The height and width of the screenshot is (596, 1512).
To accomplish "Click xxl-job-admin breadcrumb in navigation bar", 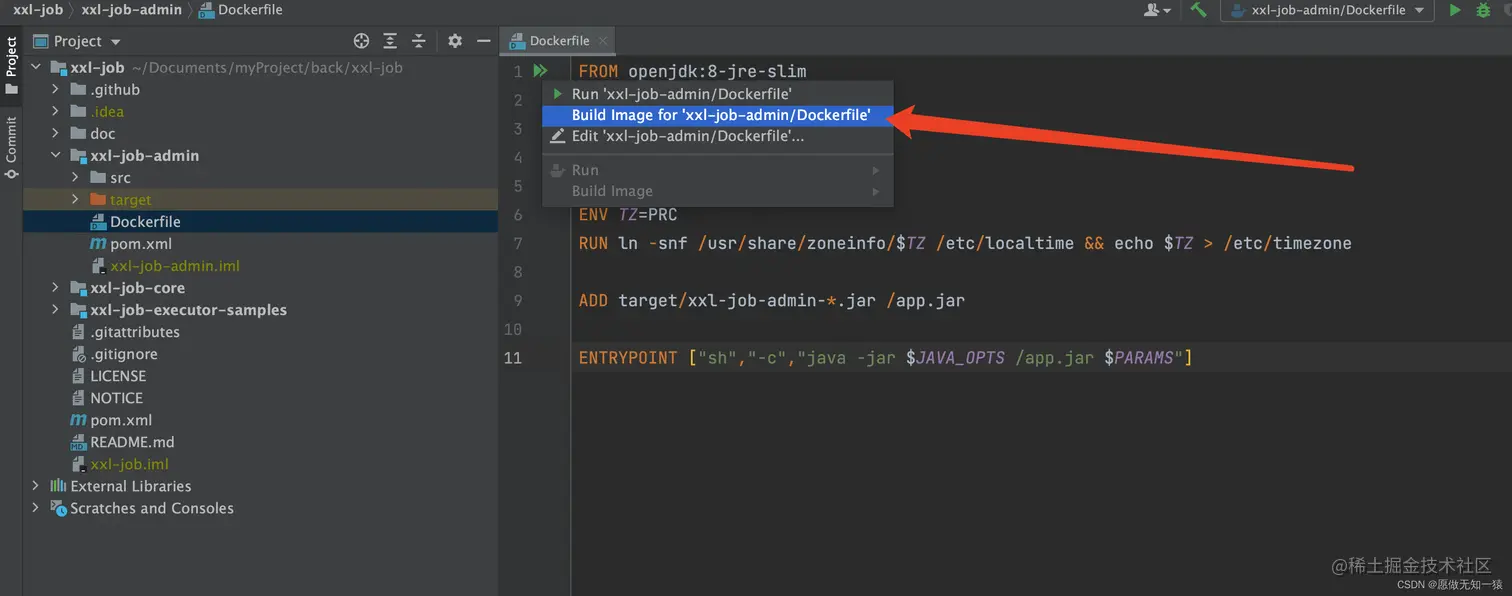I will click(x=132, y=10).
